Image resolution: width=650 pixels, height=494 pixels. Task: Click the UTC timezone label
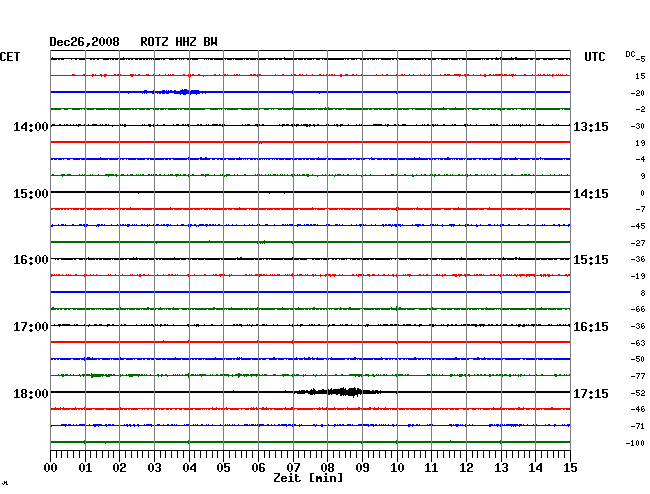coord(594,57)
